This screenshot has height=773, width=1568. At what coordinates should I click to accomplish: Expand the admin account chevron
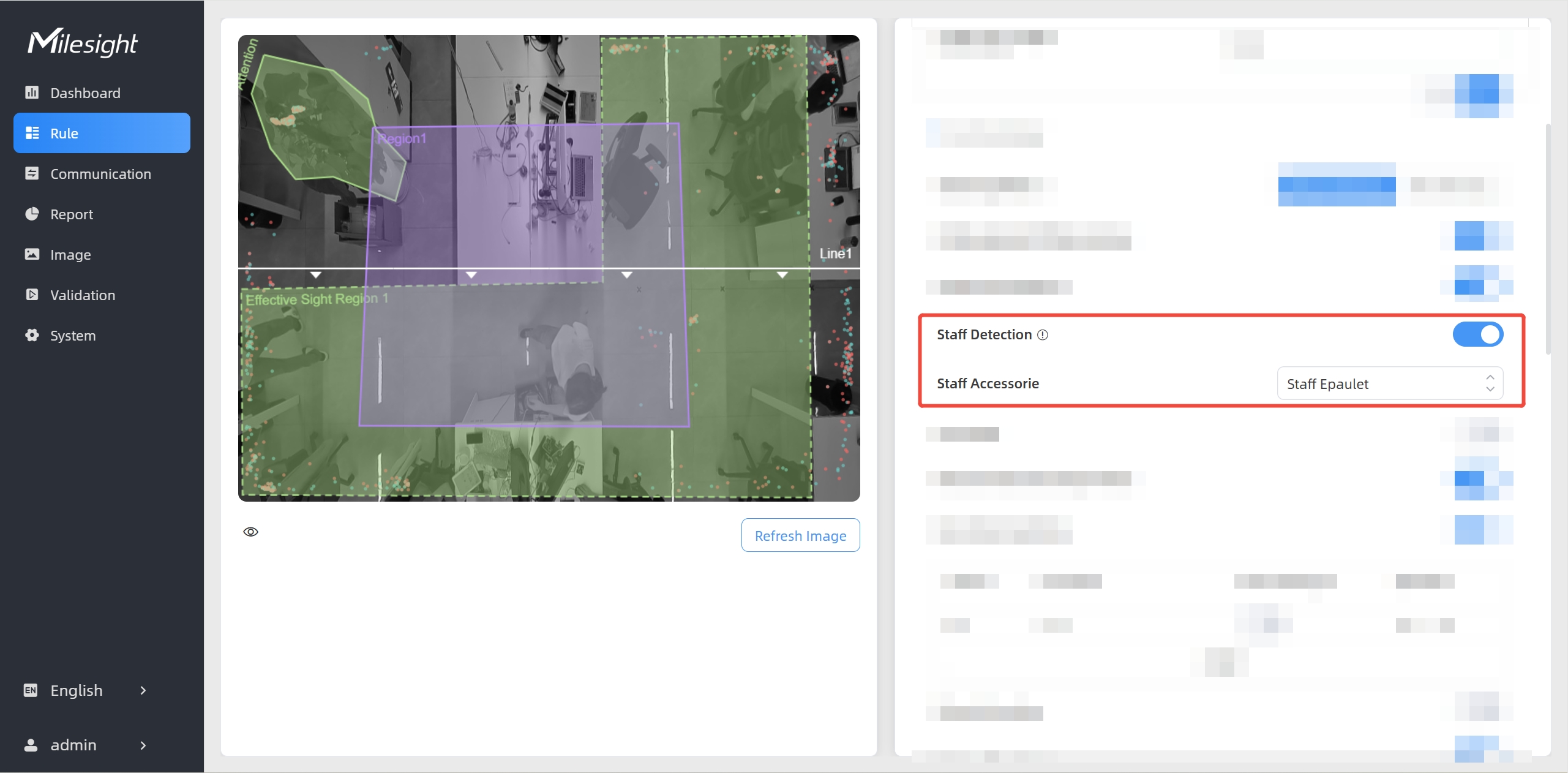(x=143, y=745)
